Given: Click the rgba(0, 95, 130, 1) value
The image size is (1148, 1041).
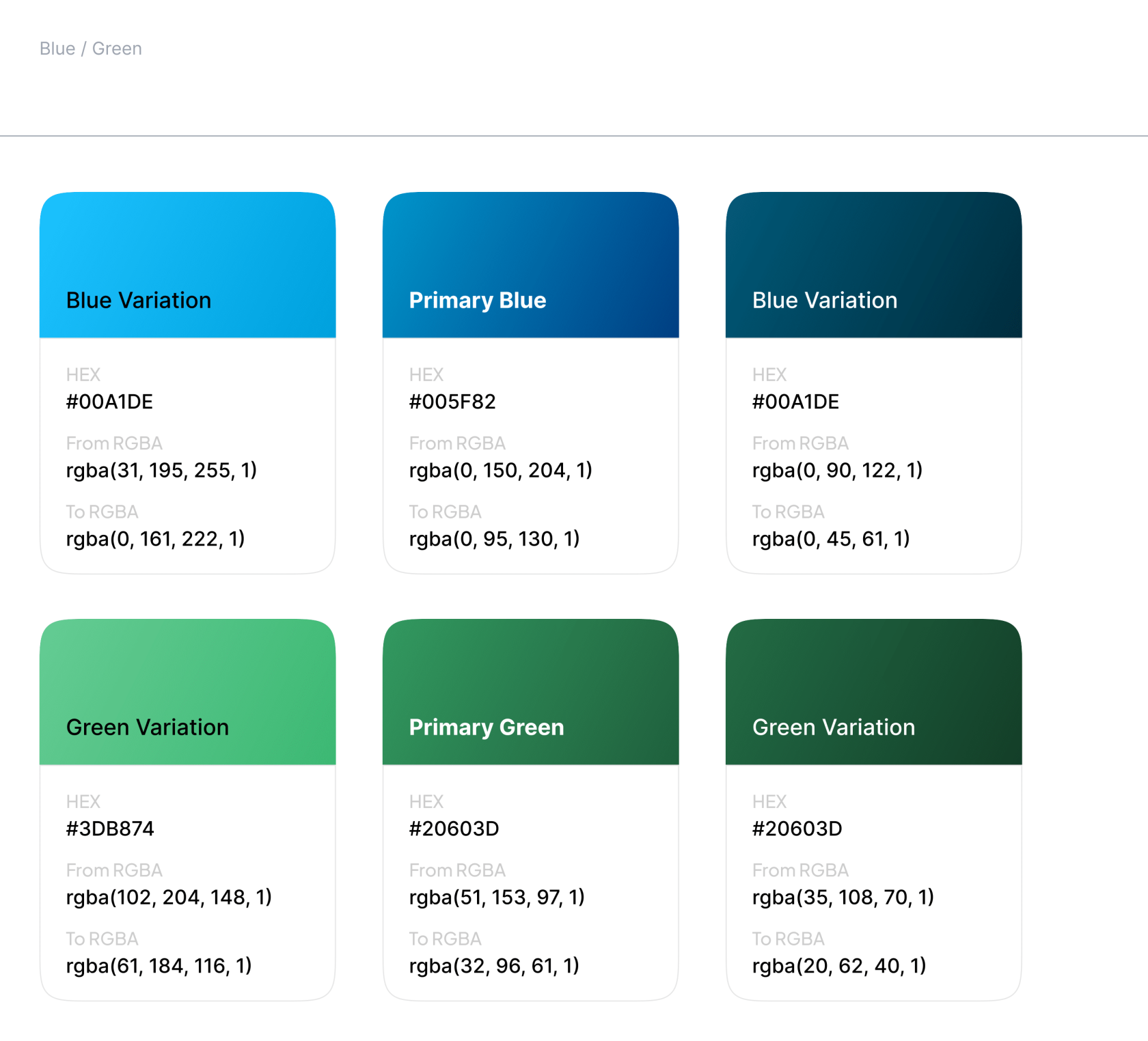Looking at the screenshot, I should (494, 539).
